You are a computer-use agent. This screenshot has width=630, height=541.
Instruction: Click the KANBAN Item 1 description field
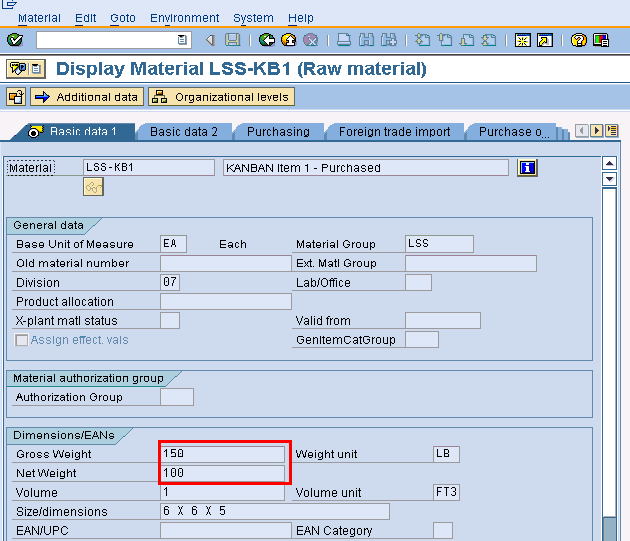click(366, 167)
